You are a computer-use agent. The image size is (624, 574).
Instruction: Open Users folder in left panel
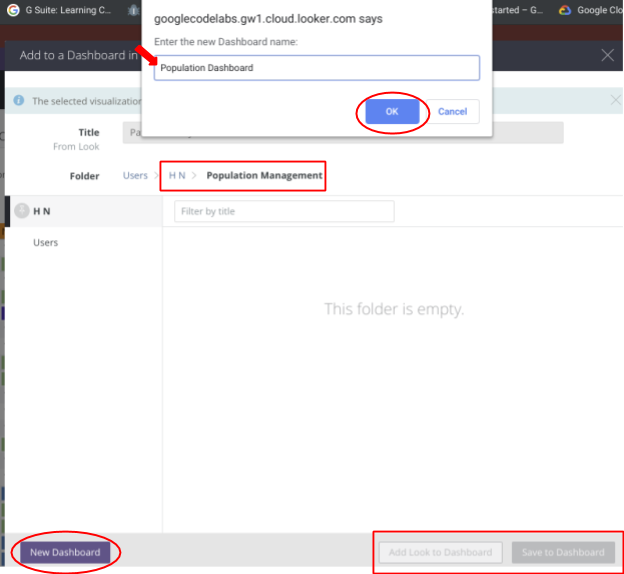pyautogui.click(x=45, y=242)
